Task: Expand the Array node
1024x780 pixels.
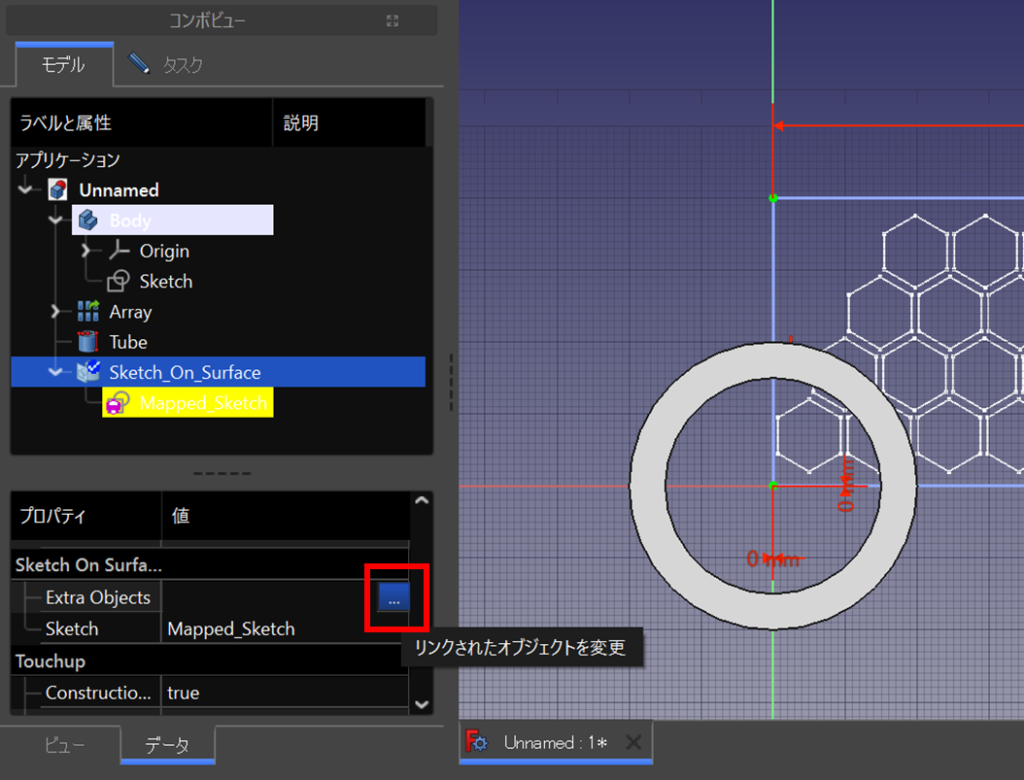Action: [56, 312]
